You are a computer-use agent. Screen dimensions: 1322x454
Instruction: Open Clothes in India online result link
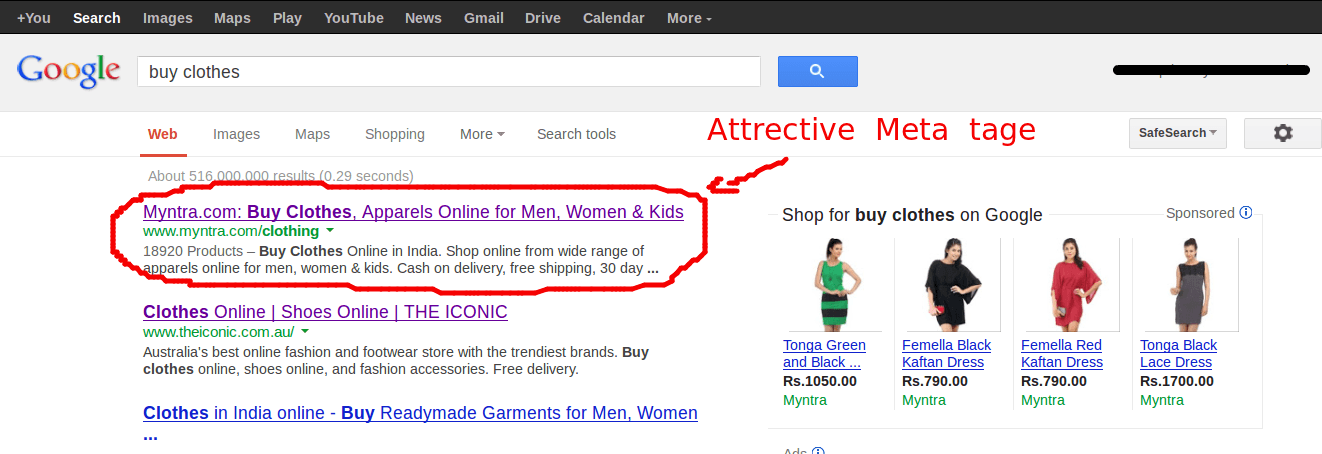tap(420, 422)
